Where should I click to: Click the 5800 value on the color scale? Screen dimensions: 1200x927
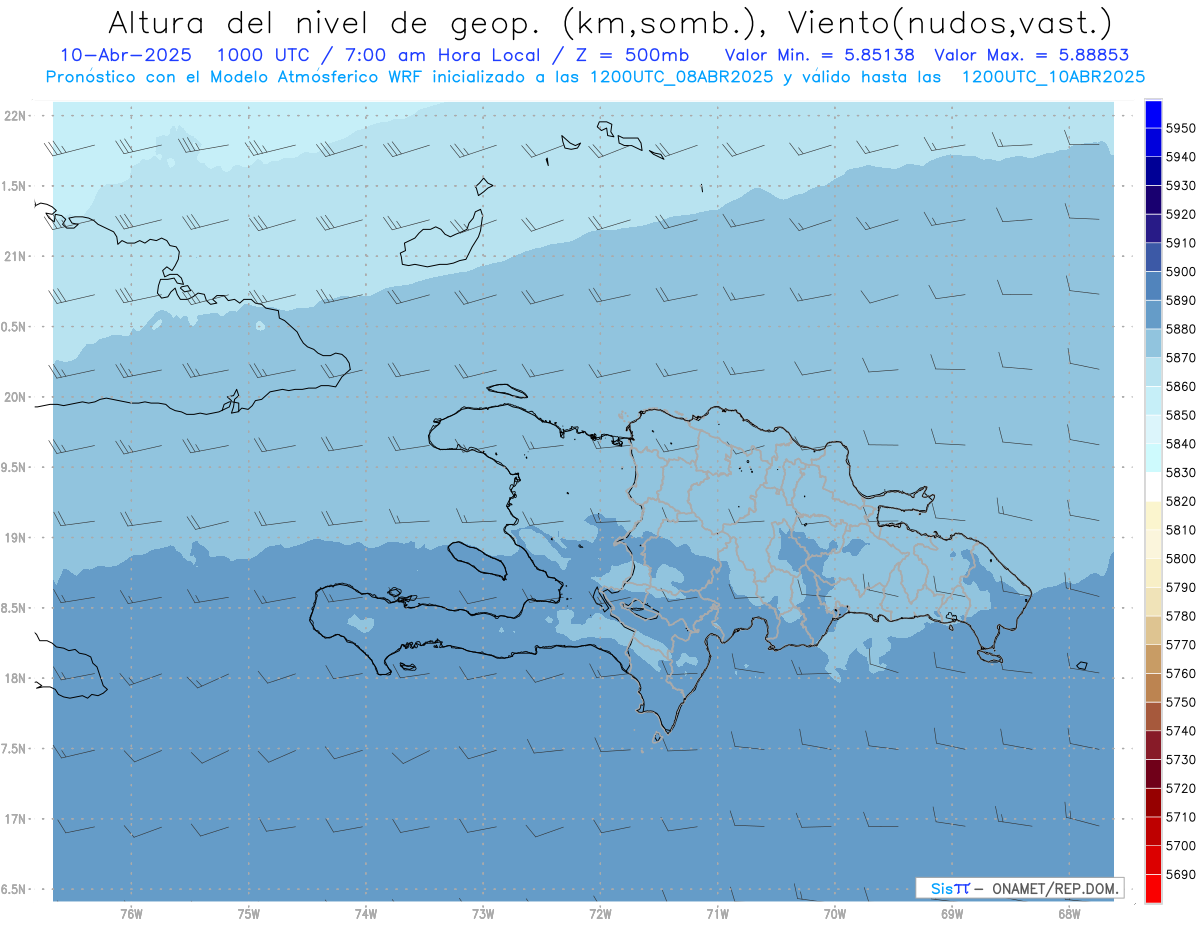coord(1180,558)
